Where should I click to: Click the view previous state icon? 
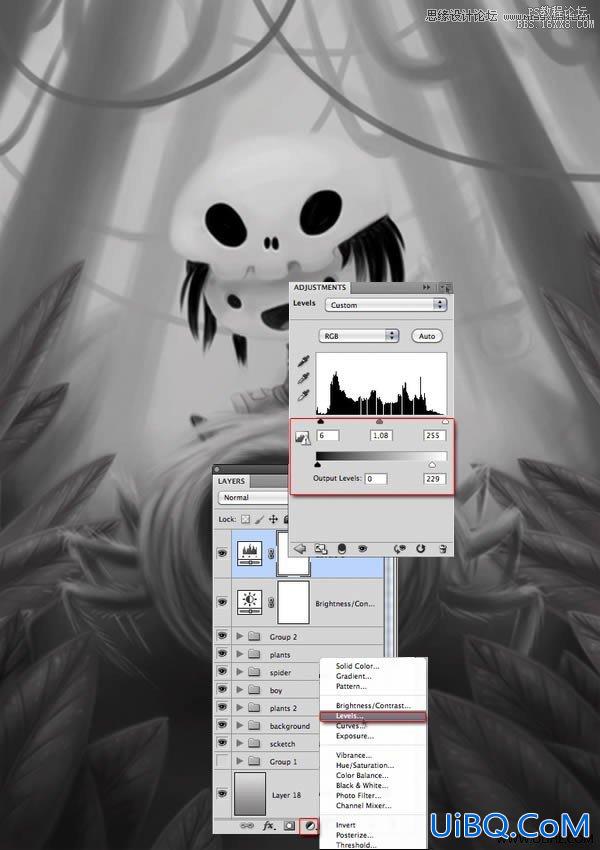tap(399, 549)
